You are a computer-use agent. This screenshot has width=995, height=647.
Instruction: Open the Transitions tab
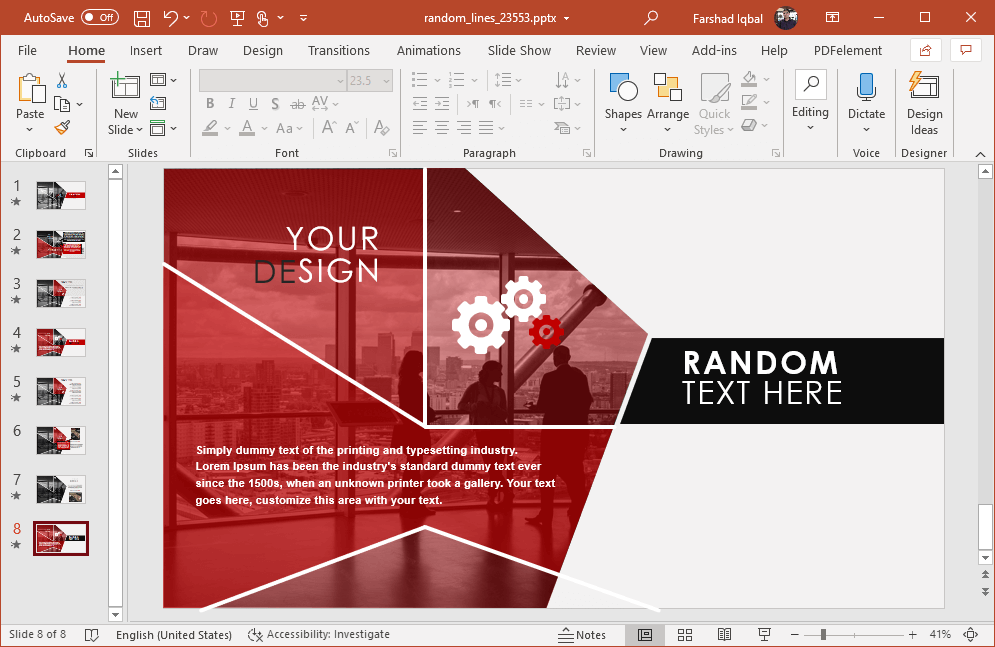pyautogui.click(x=339, y=51)
